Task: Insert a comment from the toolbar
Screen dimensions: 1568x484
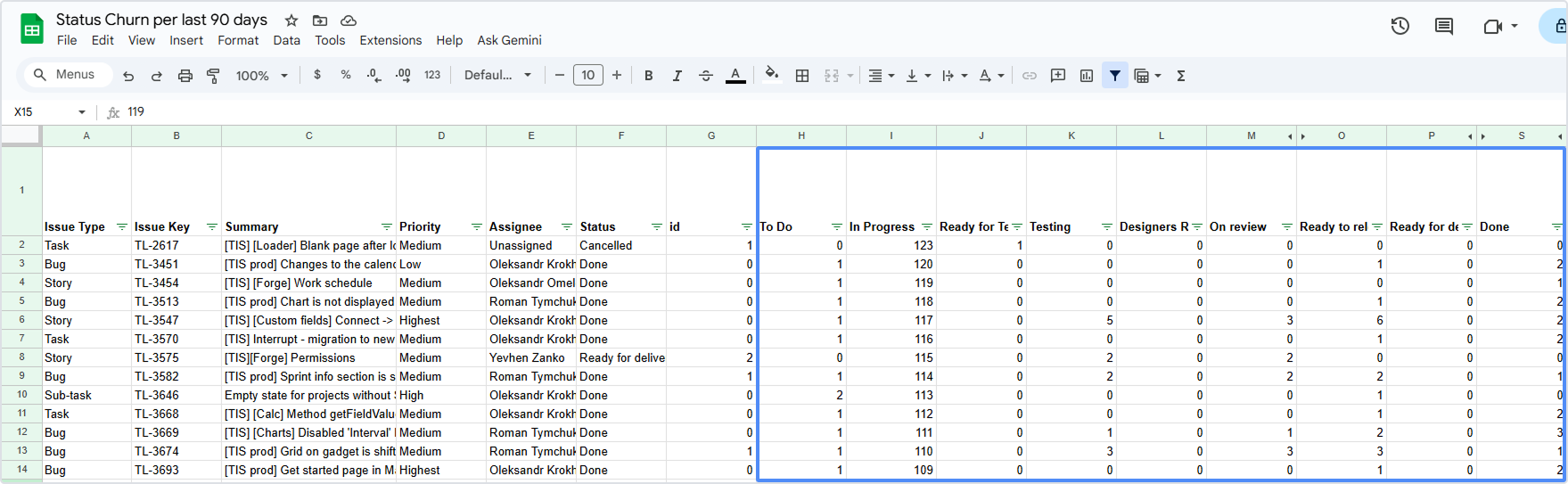Action: point(1058,76)
